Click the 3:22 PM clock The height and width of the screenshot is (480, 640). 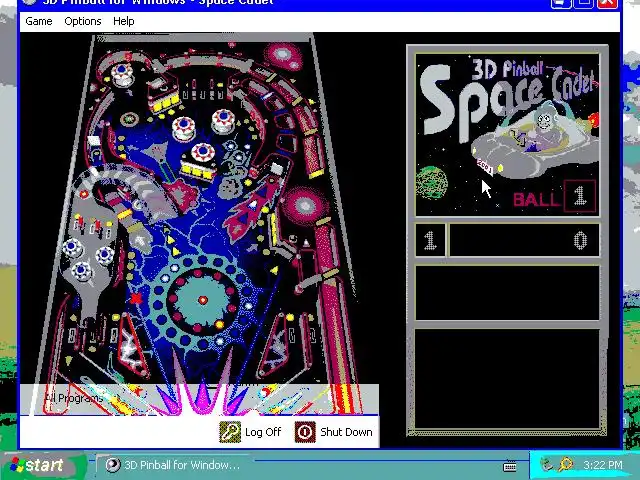coord(603,465)
